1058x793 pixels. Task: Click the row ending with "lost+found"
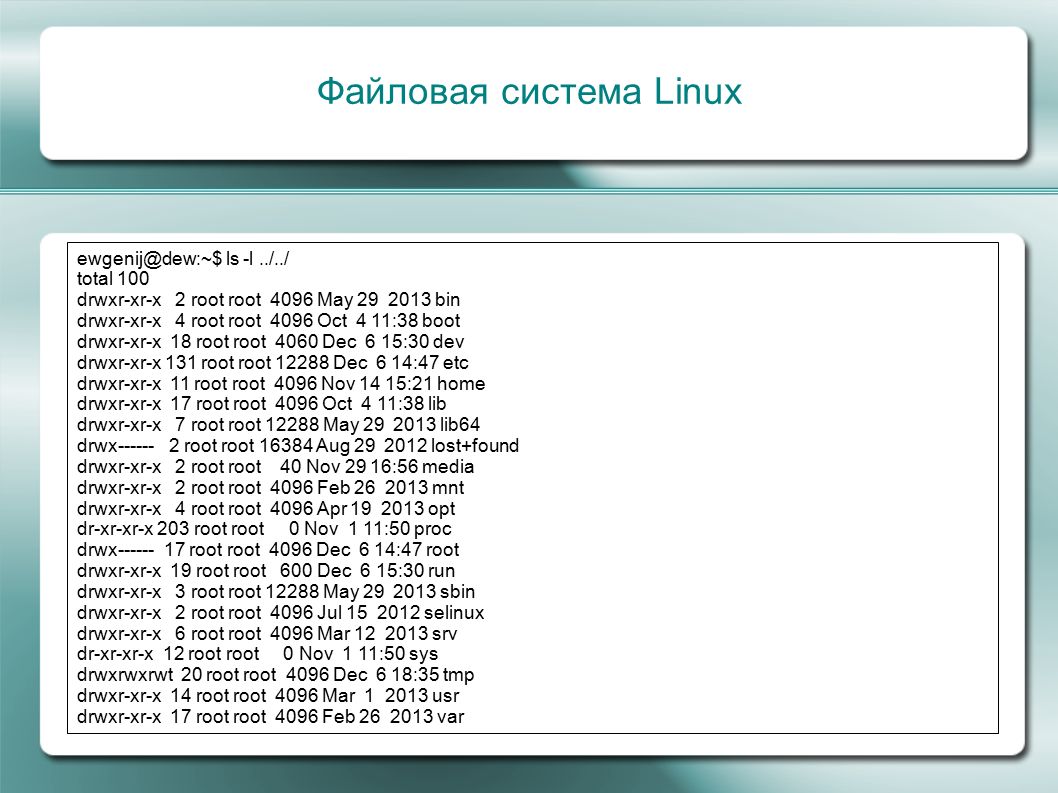(298, 445)
